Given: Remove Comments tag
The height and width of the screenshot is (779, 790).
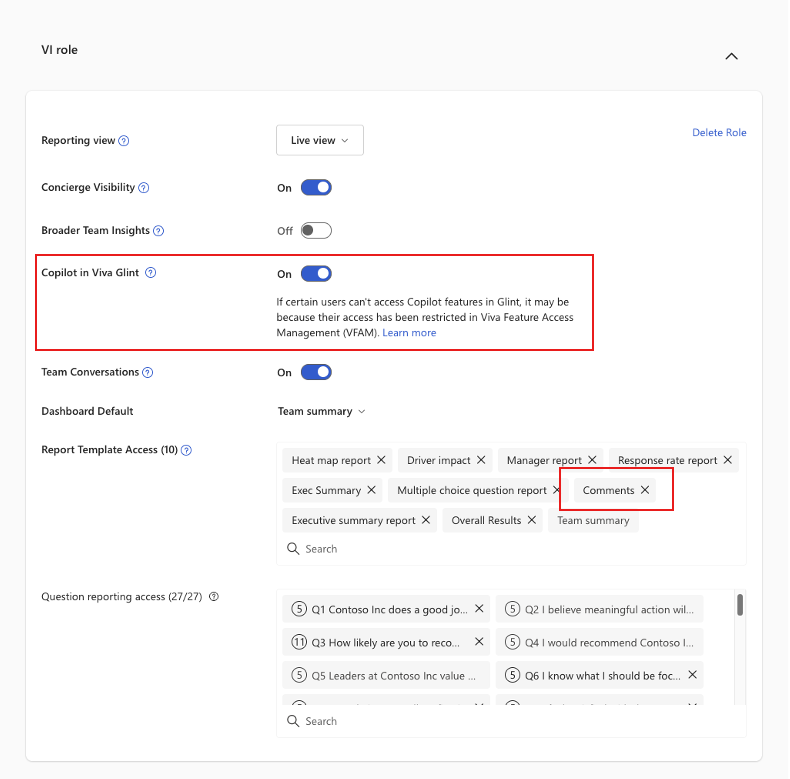Looking at the screenshot, I should pyautogui.click(x=645, y=490).
